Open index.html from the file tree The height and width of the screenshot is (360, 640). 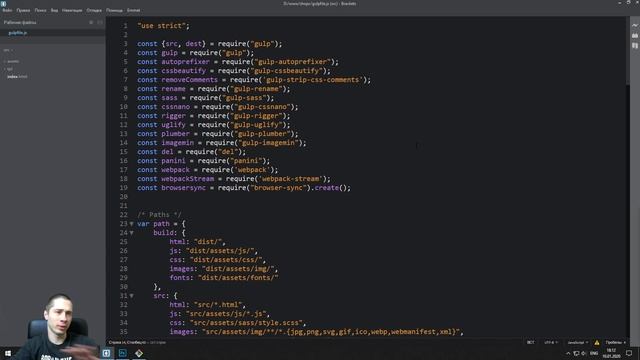click(x=17, y=76)
